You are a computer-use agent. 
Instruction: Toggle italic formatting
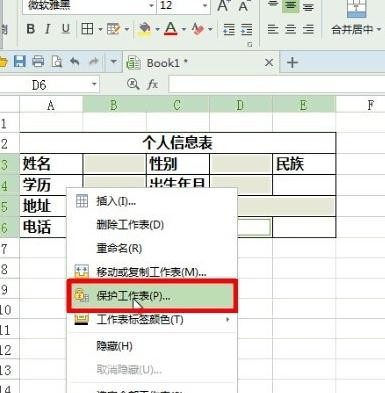tap(48, 29)
